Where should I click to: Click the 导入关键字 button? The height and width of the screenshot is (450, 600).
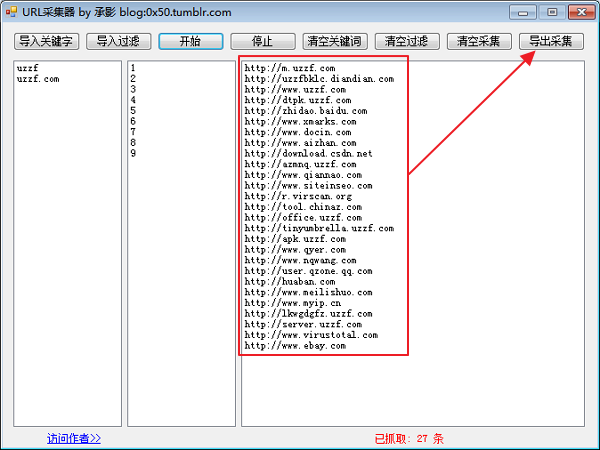click(x=46, y=41)
